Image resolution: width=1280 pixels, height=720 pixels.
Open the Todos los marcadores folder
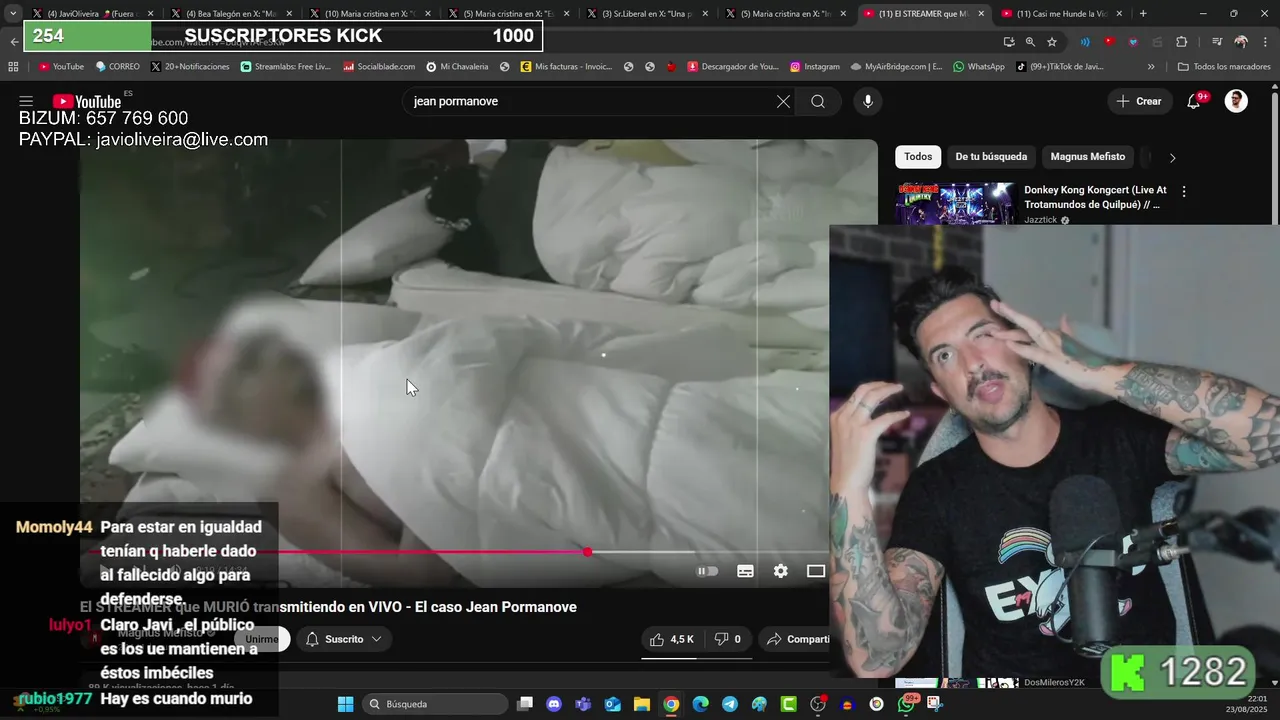pos(1223,67)
